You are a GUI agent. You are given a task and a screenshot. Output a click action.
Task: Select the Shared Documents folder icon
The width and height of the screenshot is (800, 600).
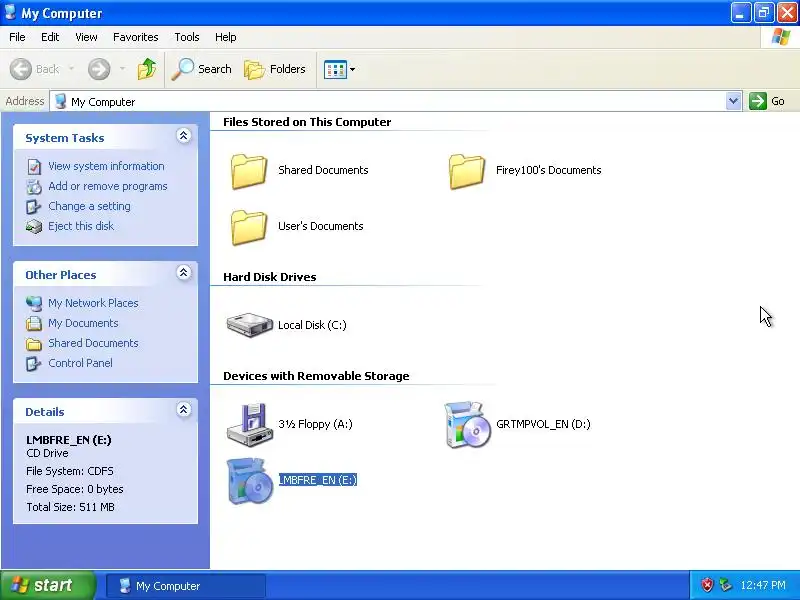(x=249, y=171)
